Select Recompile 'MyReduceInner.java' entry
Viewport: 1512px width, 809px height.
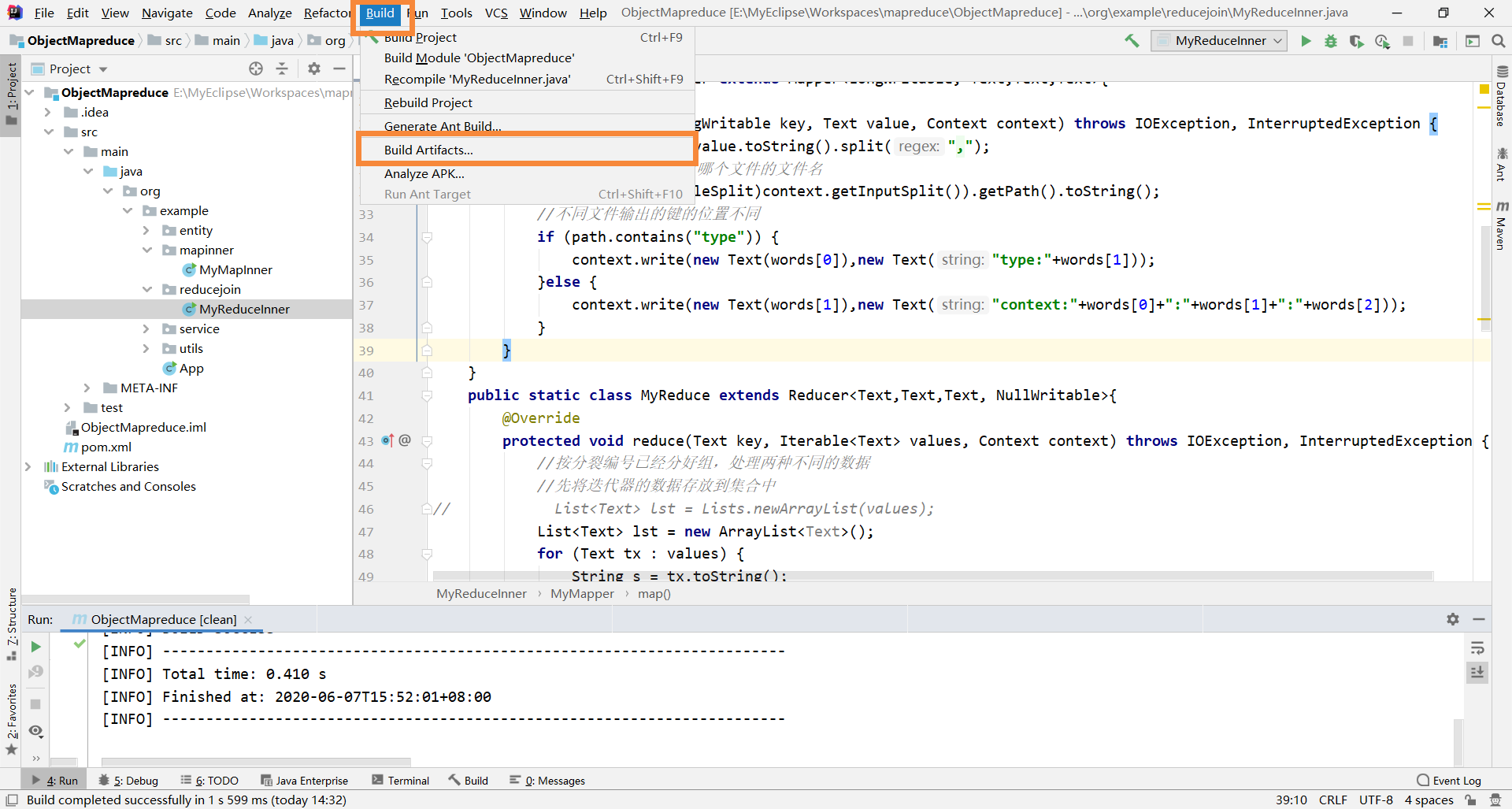(x=527, y=79)
